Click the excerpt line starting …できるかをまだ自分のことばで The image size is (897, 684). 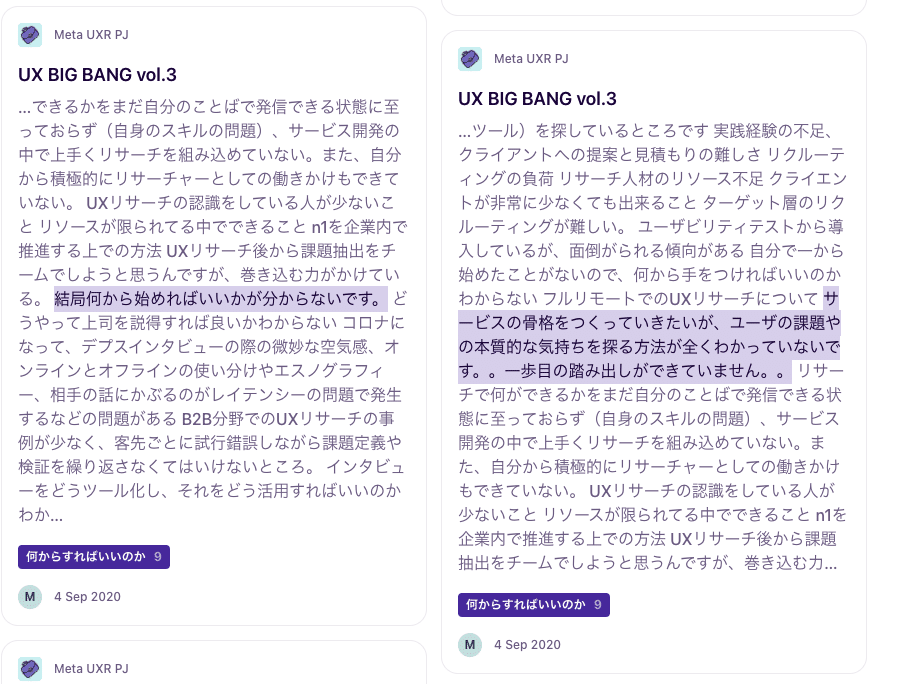point(209,107)
